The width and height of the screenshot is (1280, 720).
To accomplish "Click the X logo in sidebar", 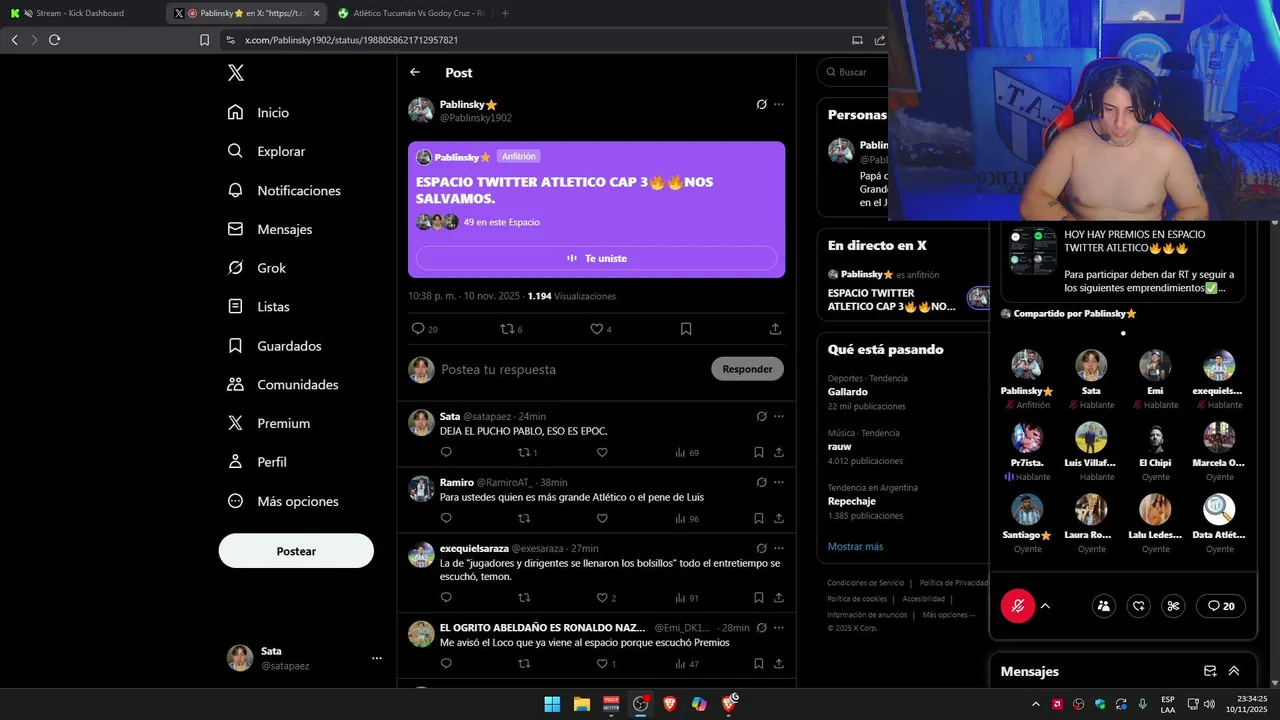I will [236, 73].
